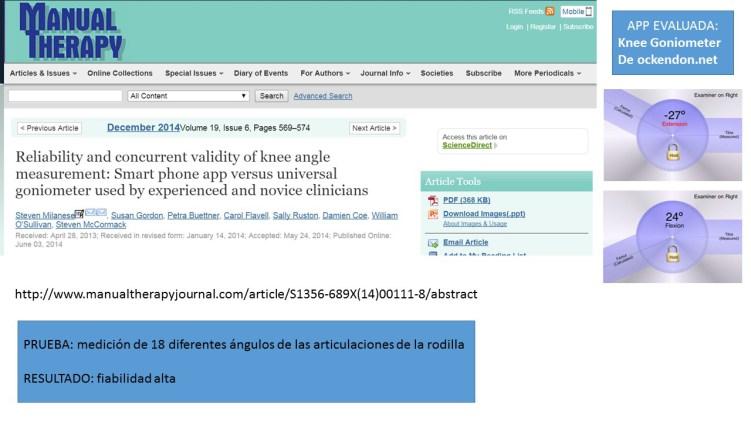Image resolution: width=751 pixels, height=422 pixels.
Task: Click the Email Article link
Action: [x=466, y=242]
